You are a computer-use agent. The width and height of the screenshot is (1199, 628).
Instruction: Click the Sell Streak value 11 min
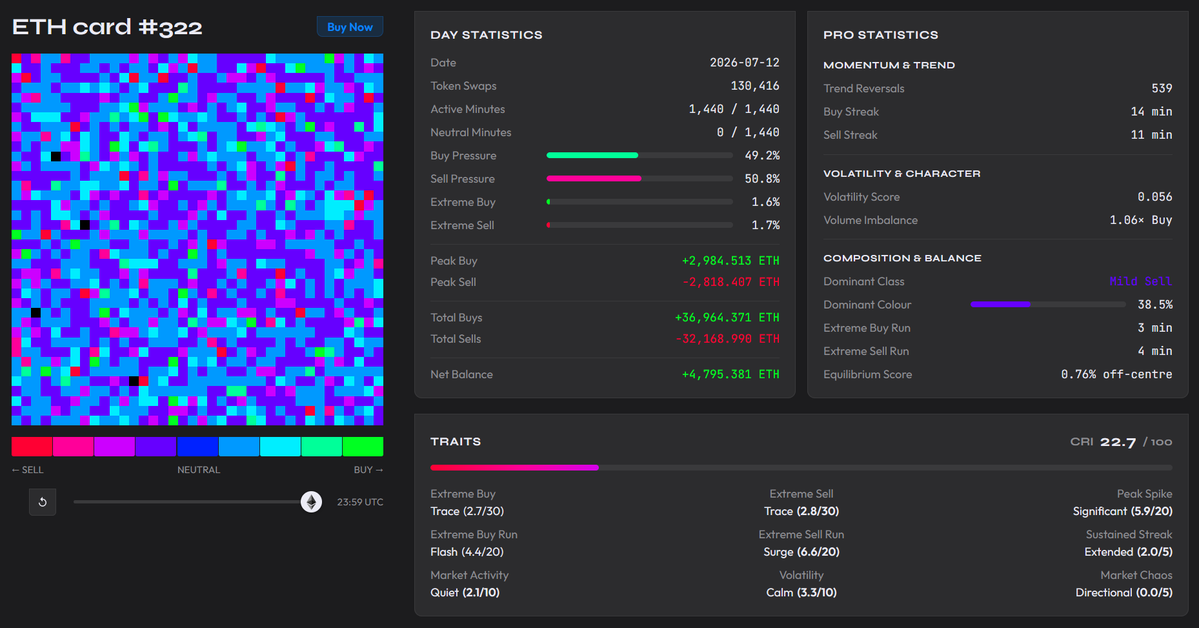(x=1152, y=135)
